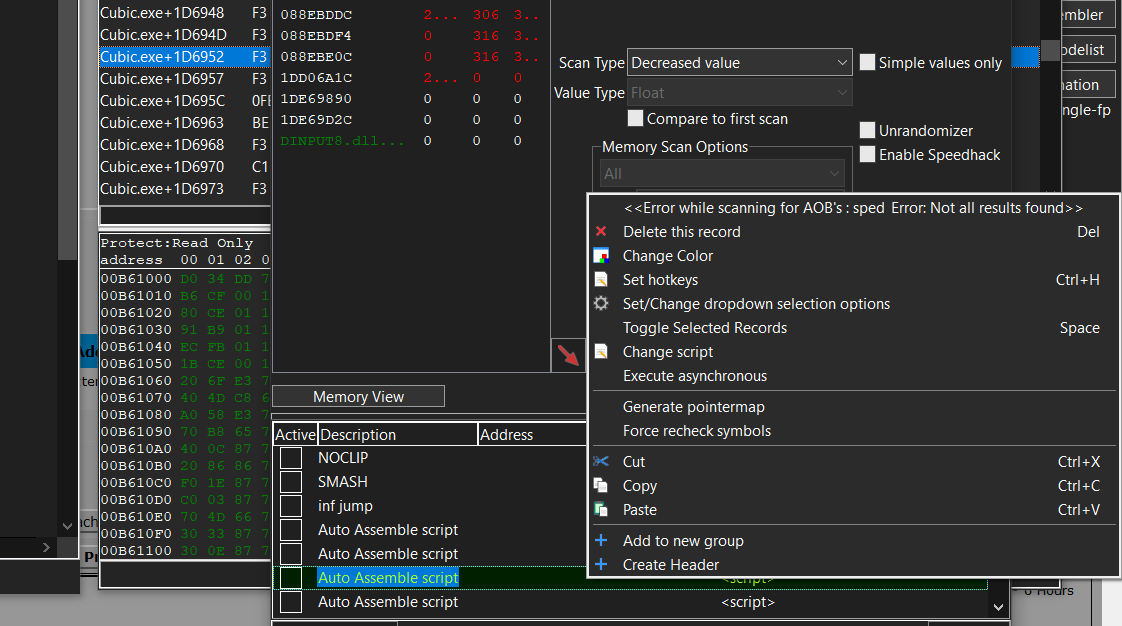This screenshot has width=1122, height=626.
Task: Click the Paste icon in the context menu
Action: coord(601,509)
